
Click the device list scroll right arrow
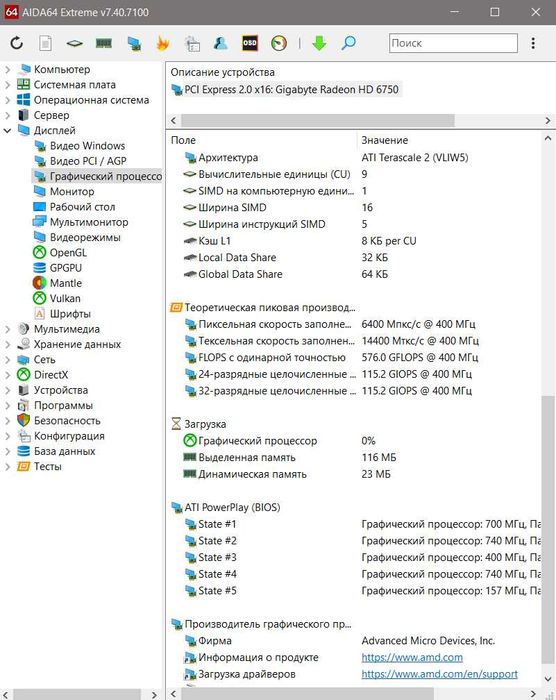pyautogui.click(x=548, y=121)
